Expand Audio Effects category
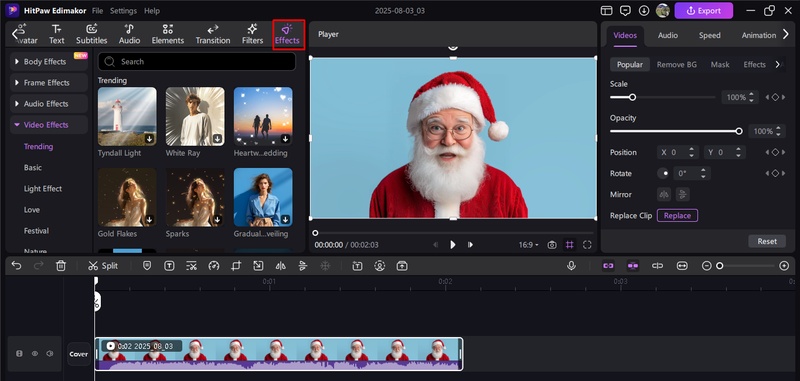This screenshot has height=381, width=800. [x=49, y=104]
